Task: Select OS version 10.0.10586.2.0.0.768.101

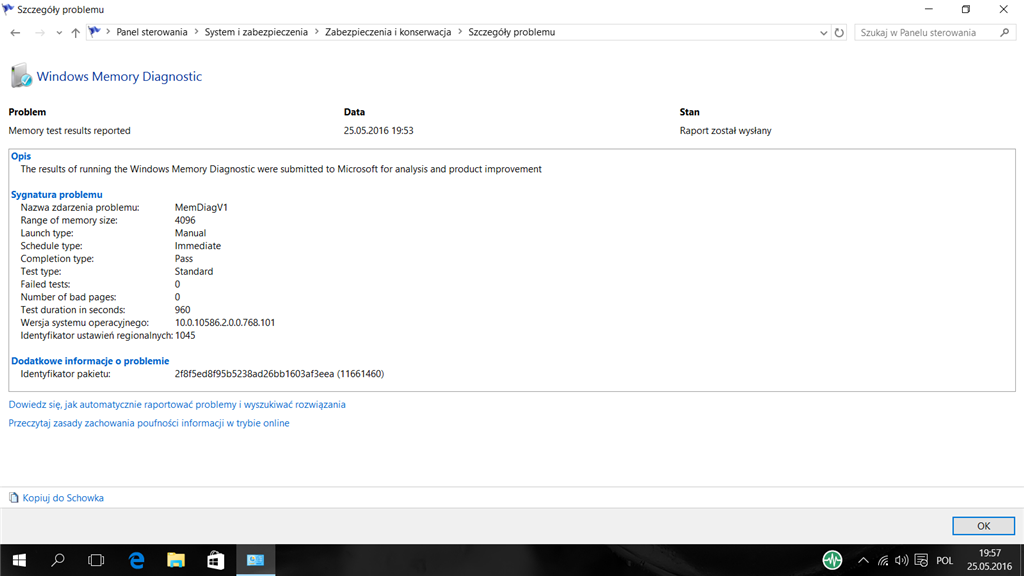Action: click(225, 323)
